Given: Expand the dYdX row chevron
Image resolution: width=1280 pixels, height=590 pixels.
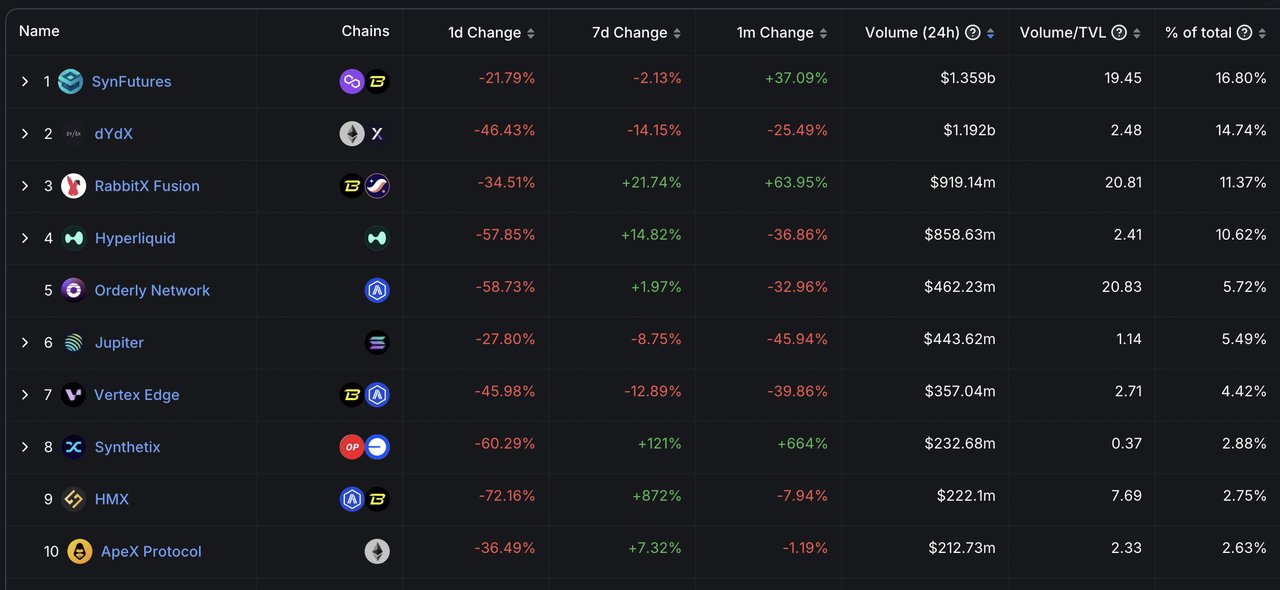Looking at the screenshot, I should [x=25, y=134].
